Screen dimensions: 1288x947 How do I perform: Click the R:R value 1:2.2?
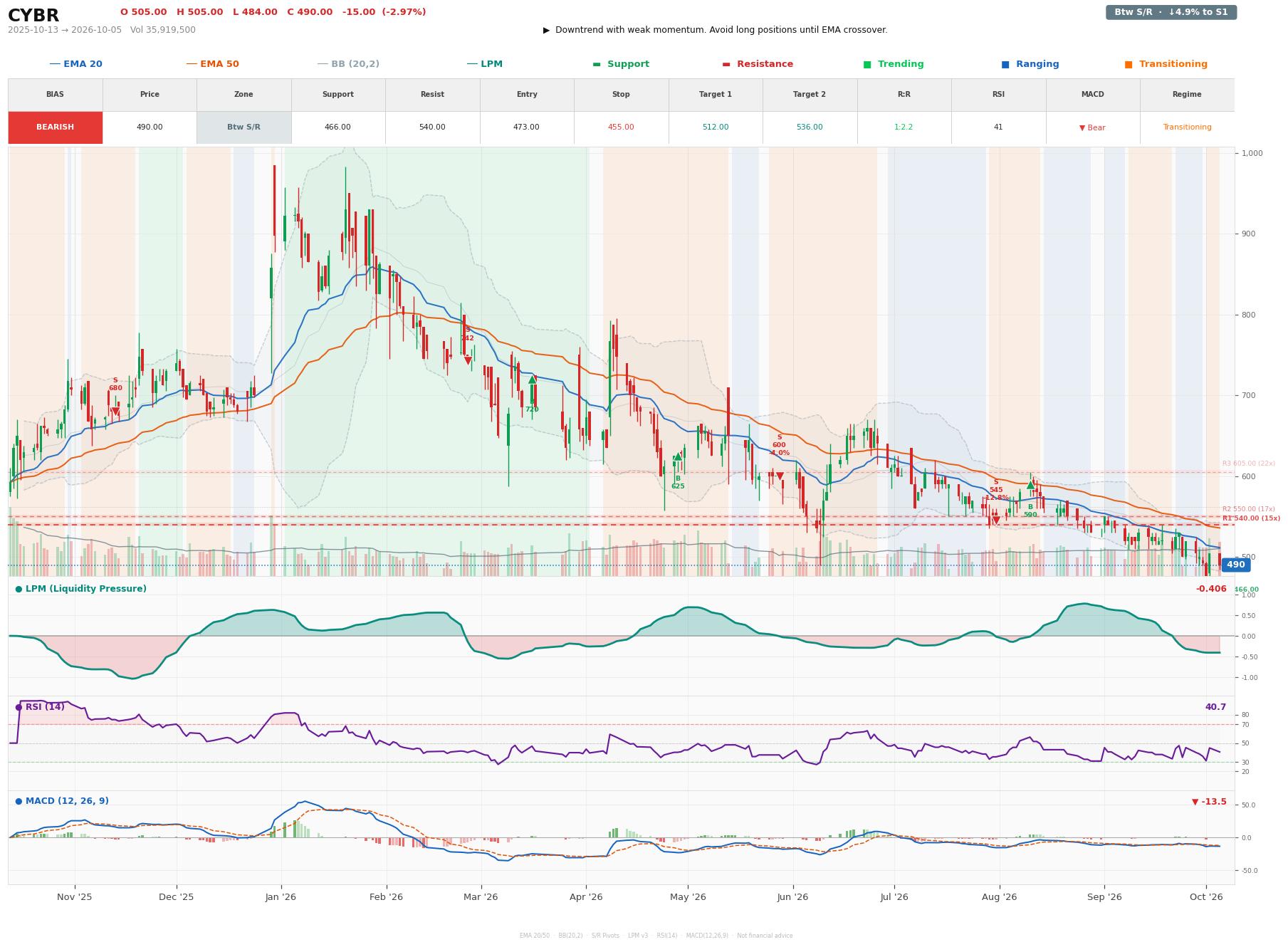pyautogui.click(x=904, y=127)
